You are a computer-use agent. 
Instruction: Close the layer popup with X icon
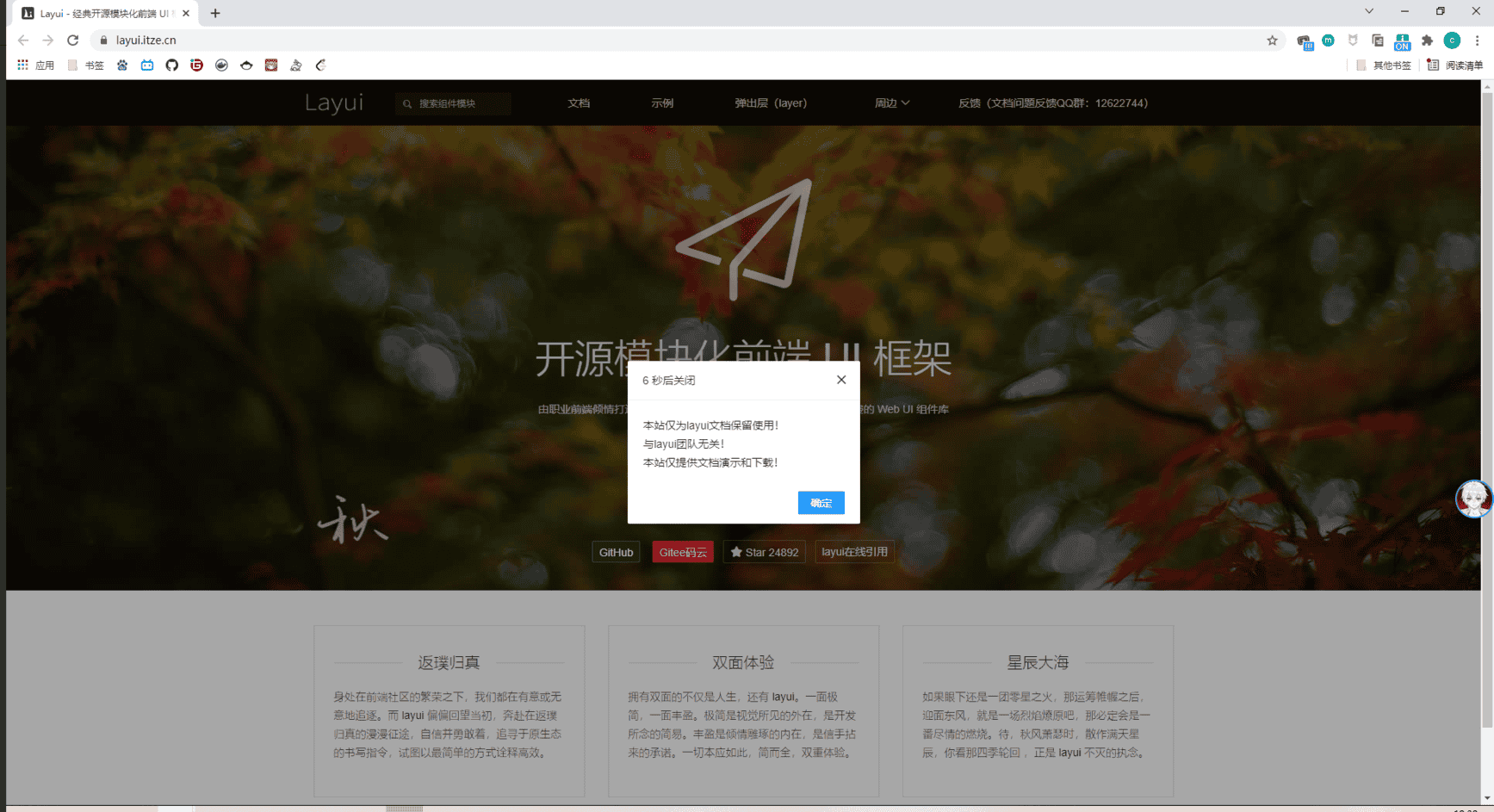841,380
